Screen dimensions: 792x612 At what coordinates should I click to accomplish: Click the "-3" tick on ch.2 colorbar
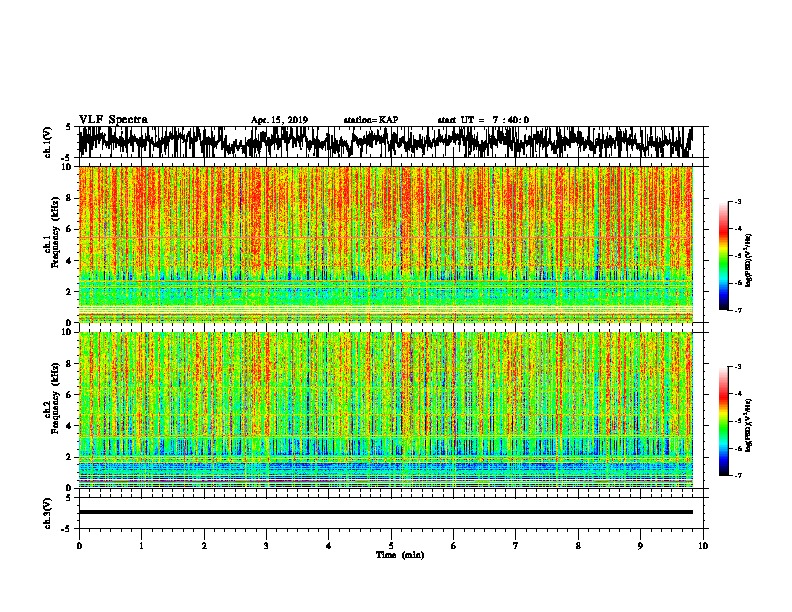(737, 367)
